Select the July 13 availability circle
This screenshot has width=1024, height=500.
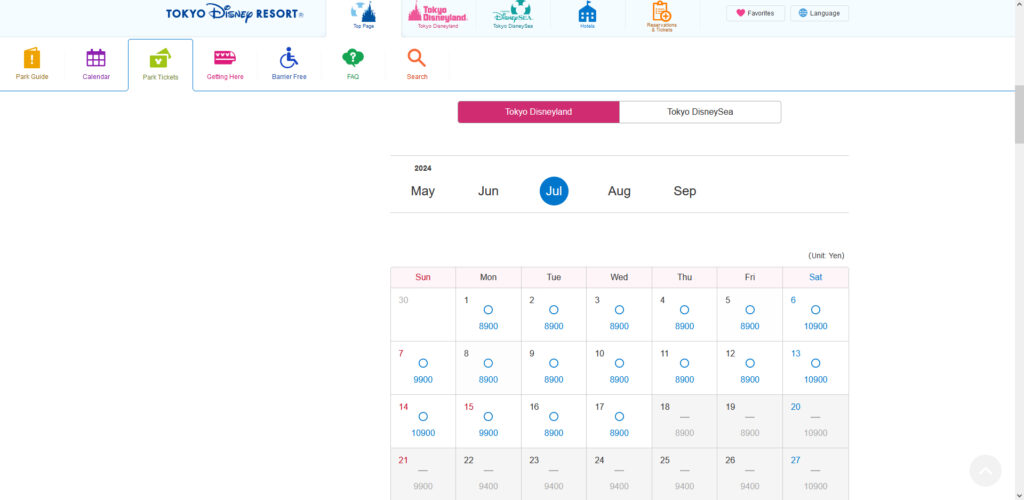click(816, 364)
